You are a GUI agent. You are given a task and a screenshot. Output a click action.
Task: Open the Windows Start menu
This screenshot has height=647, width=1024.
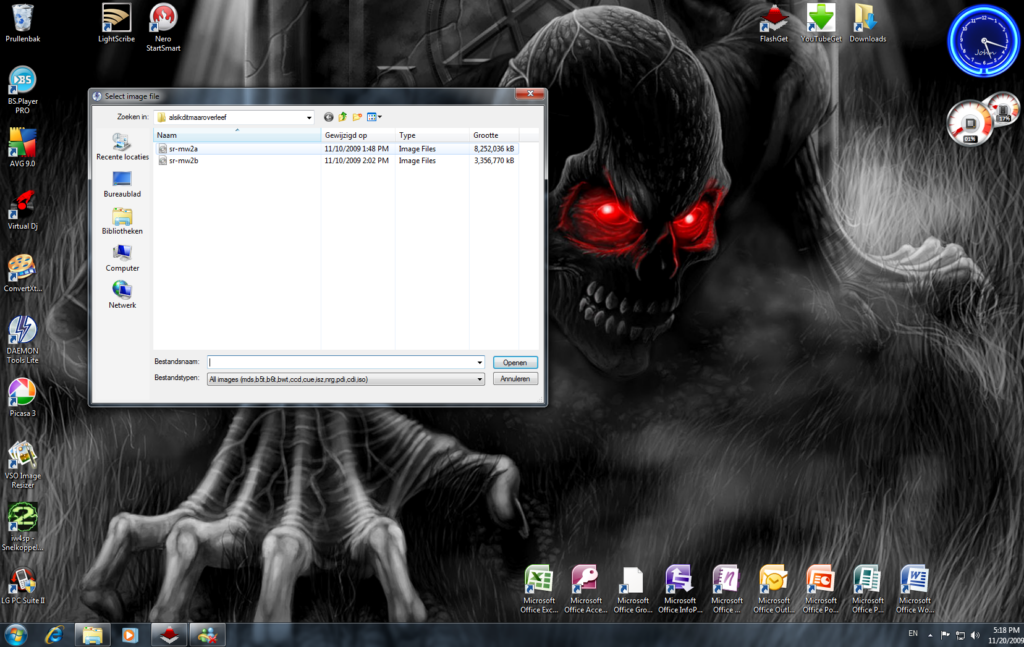[16, 635]
